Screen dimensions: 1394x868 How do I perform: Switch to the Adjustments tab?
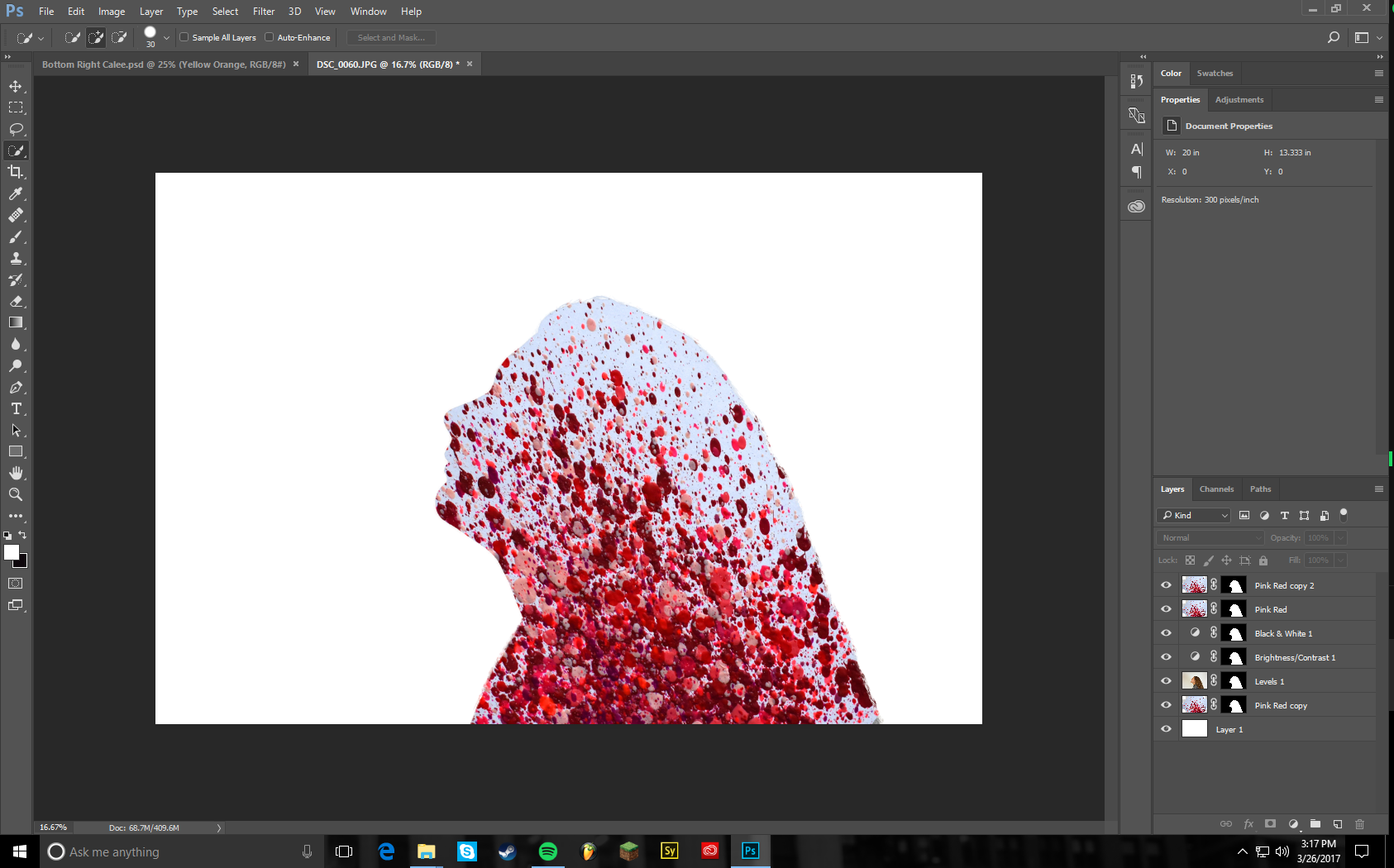[x=1239, y=100]
